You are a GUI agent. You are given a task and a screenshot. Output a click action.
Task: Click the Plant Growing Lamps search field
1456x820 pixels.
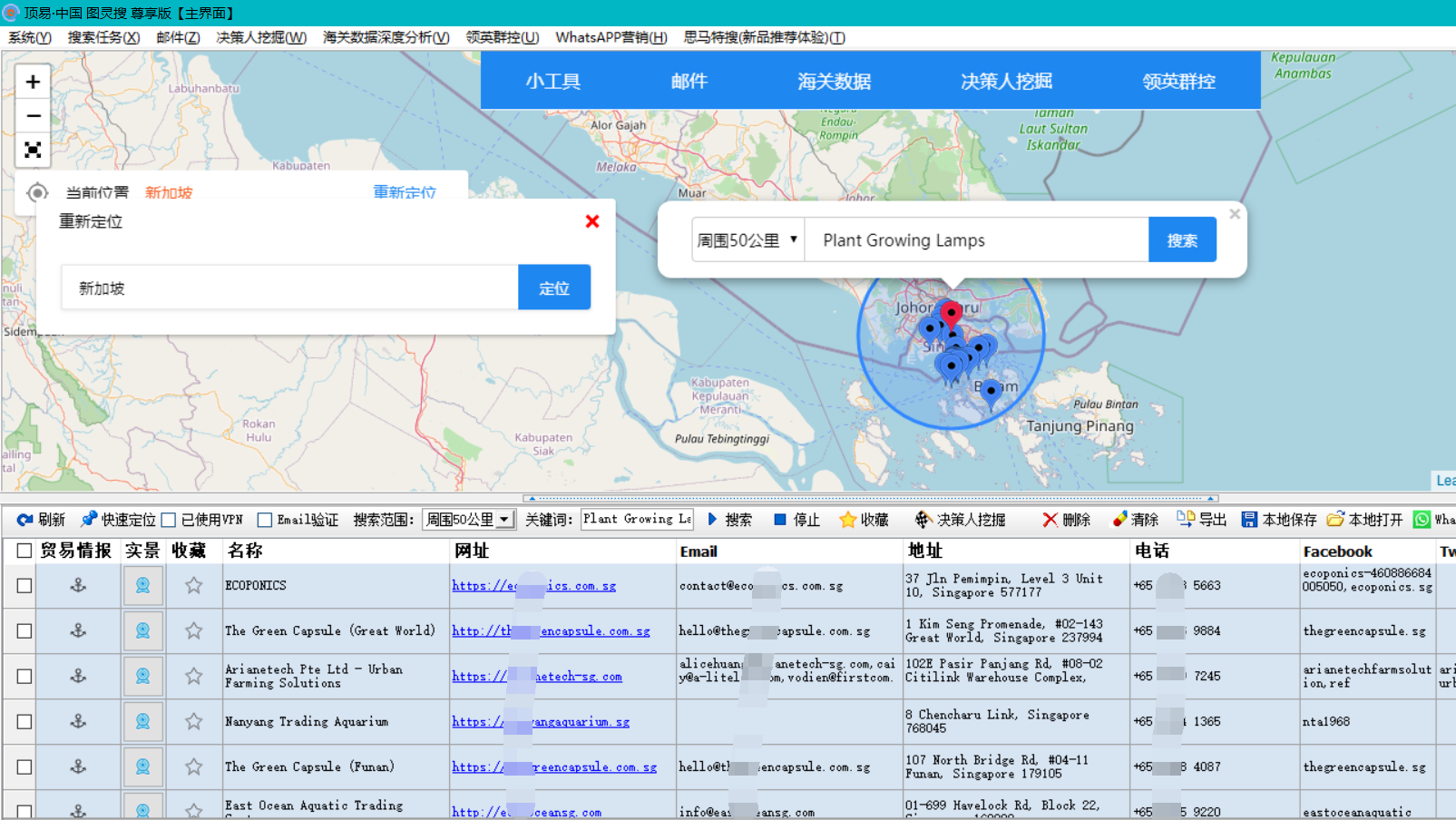976,240
